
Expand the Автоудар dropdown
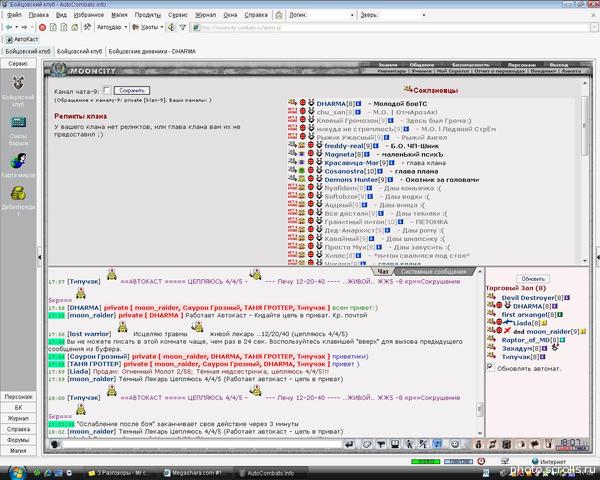coord(126,27)
